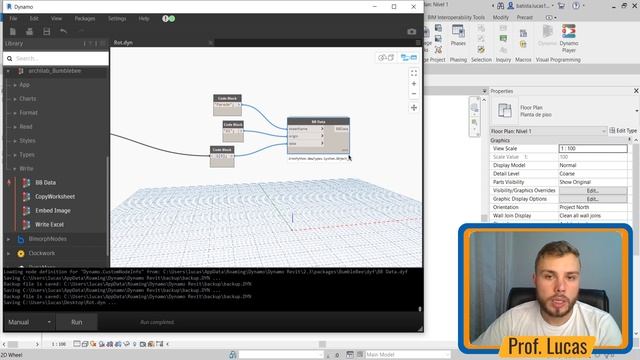
Task: Zoom out with the minus button on canvas
Action: tap(414, 94)
